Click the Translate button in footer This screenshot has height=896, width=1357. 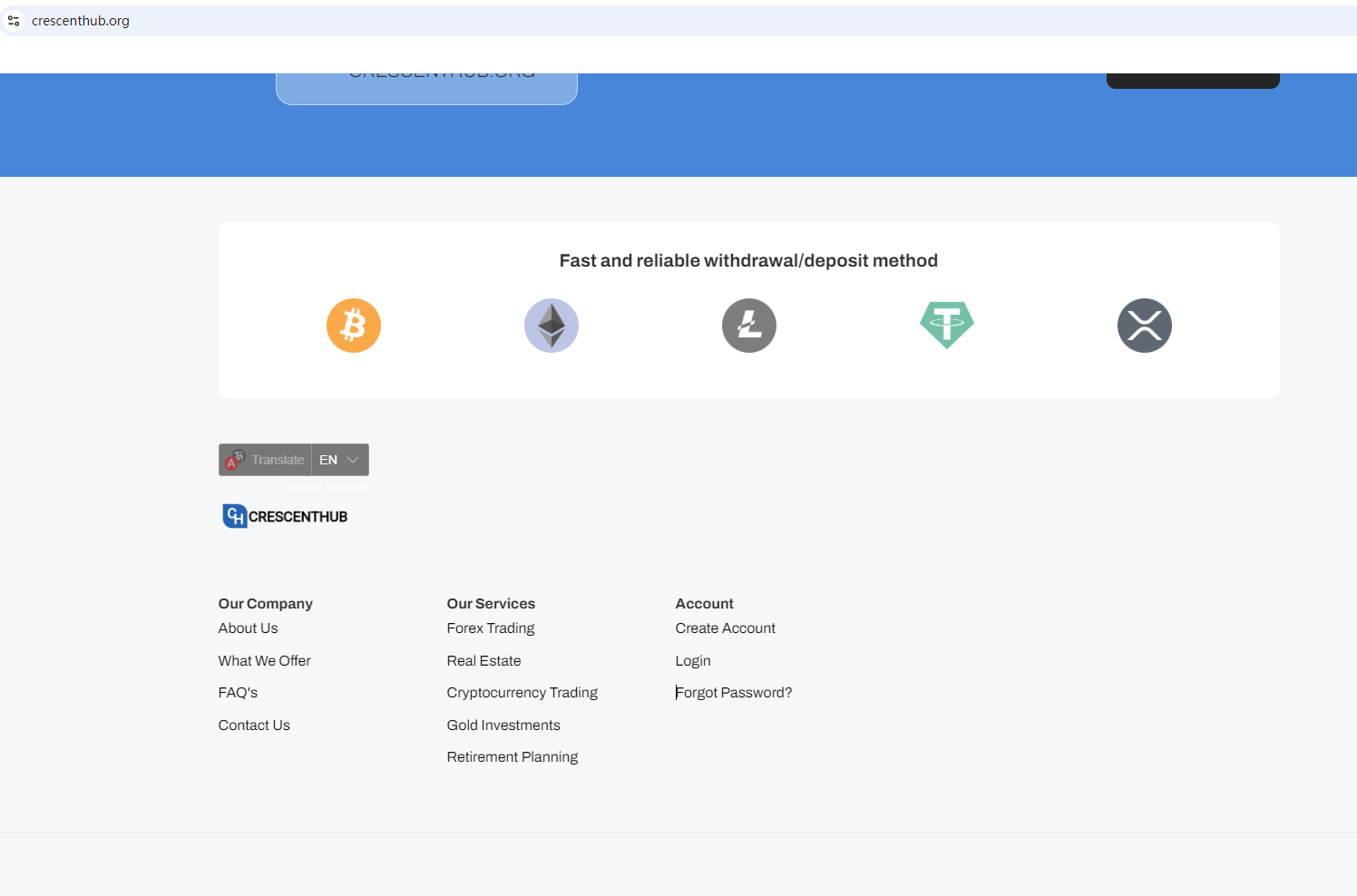pos(265,460)
